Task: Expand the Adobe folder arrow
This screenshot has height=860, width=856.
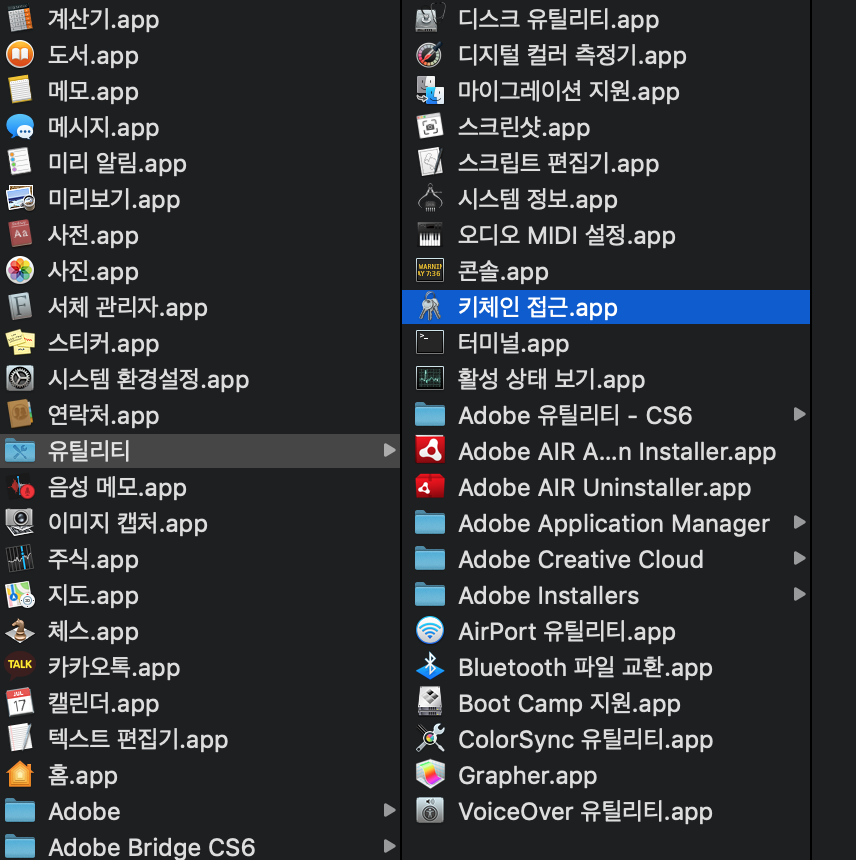Action: click(x=389, y=811)
